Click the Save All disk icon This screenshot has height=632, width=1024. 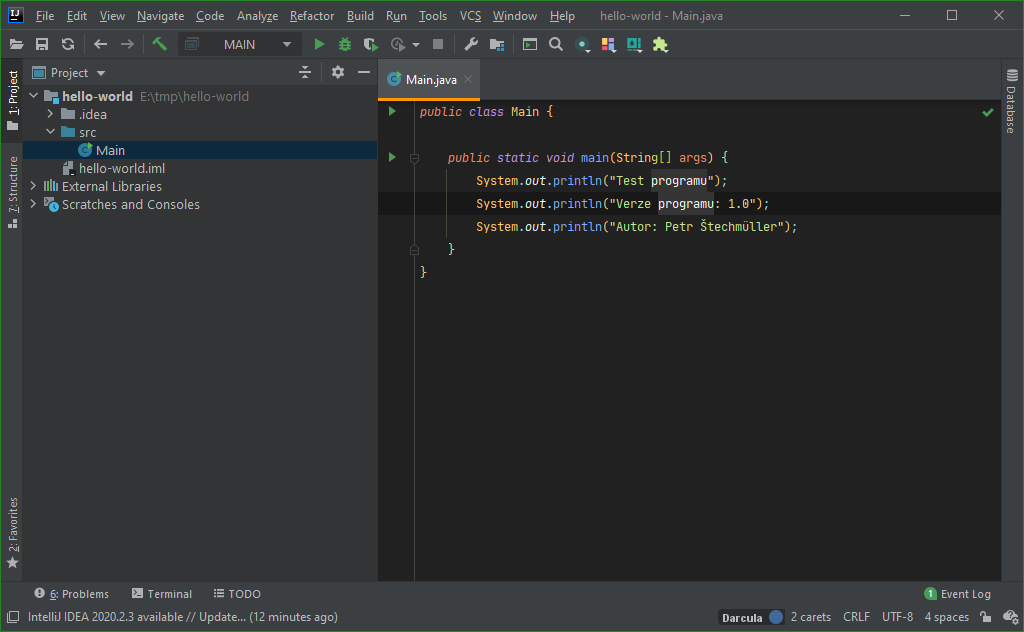point(42,44)
